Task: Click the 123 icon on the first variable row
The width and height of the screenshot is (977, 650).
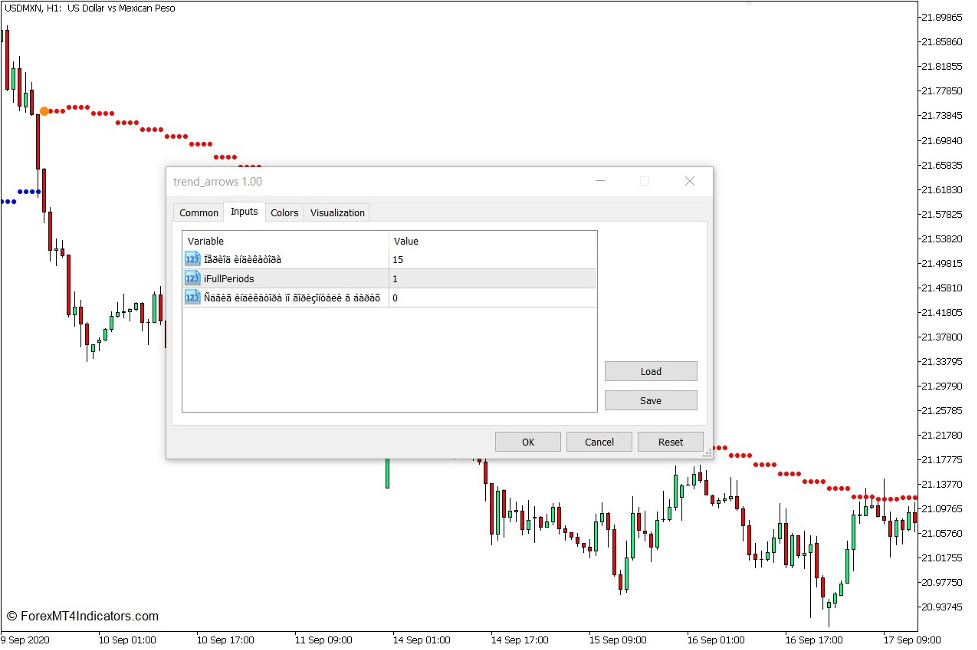Action: [x=192, y=259]
